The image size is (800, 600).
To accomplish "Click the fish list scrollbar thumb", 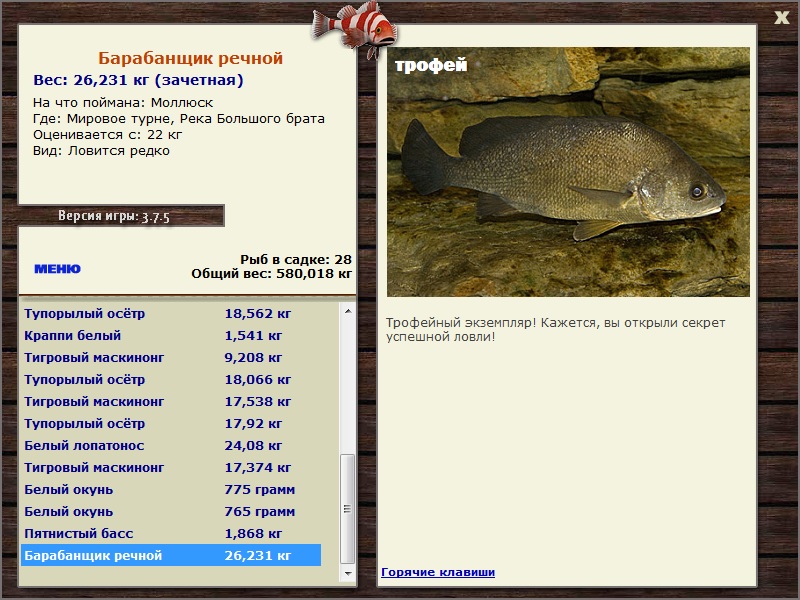I will pyautogui.click(x=347, y=509).
